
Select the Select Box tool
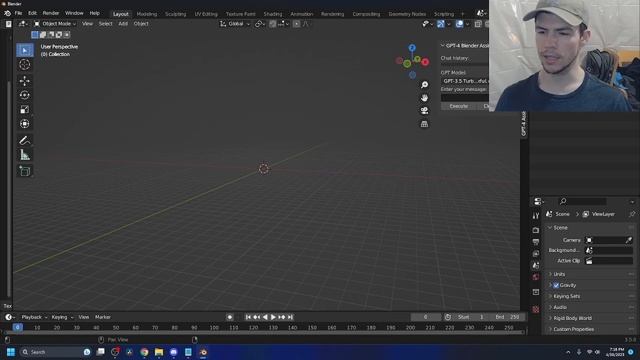pos(25,50)
